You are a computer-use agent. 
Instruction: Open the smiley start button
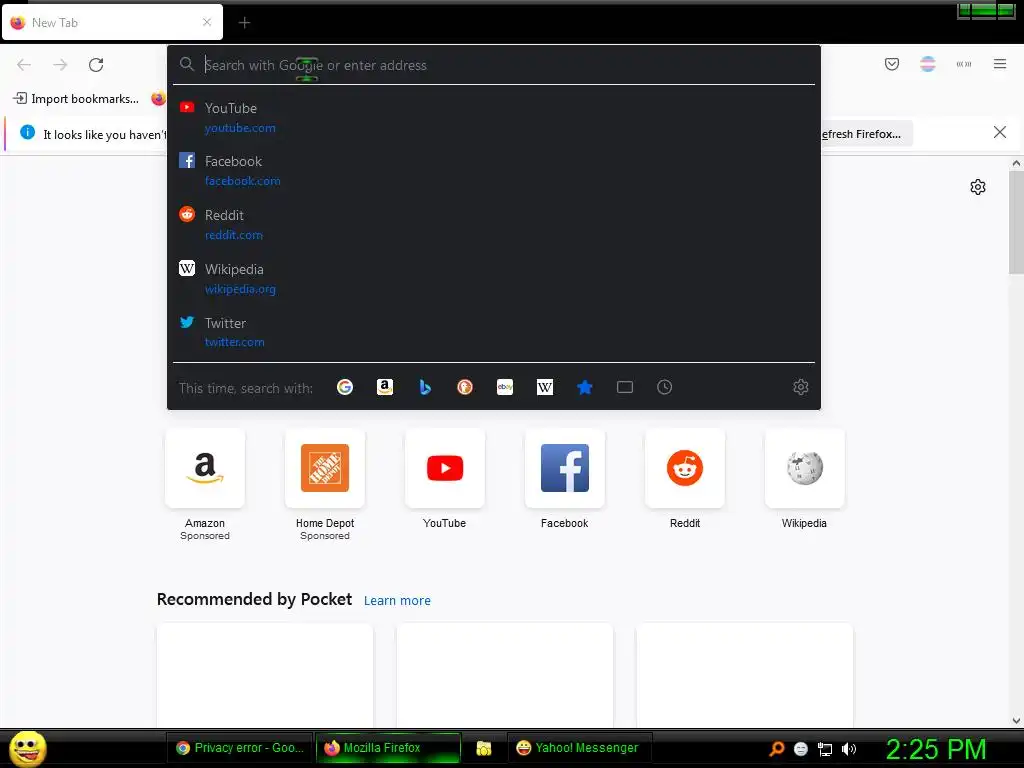click(27, 748)
